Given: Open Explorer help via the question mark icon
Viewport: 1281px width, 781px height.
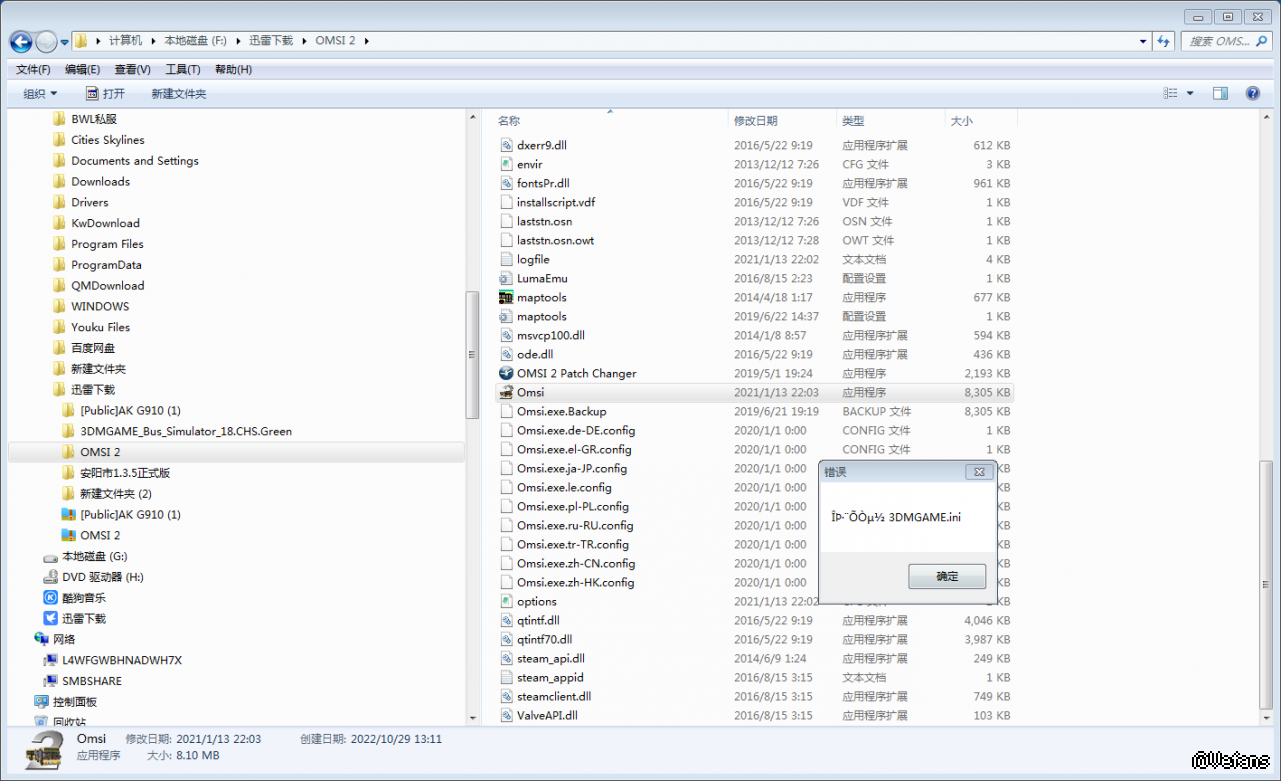Looking at the screenshot, I should pyautogui.click(x=1252, y=93).
